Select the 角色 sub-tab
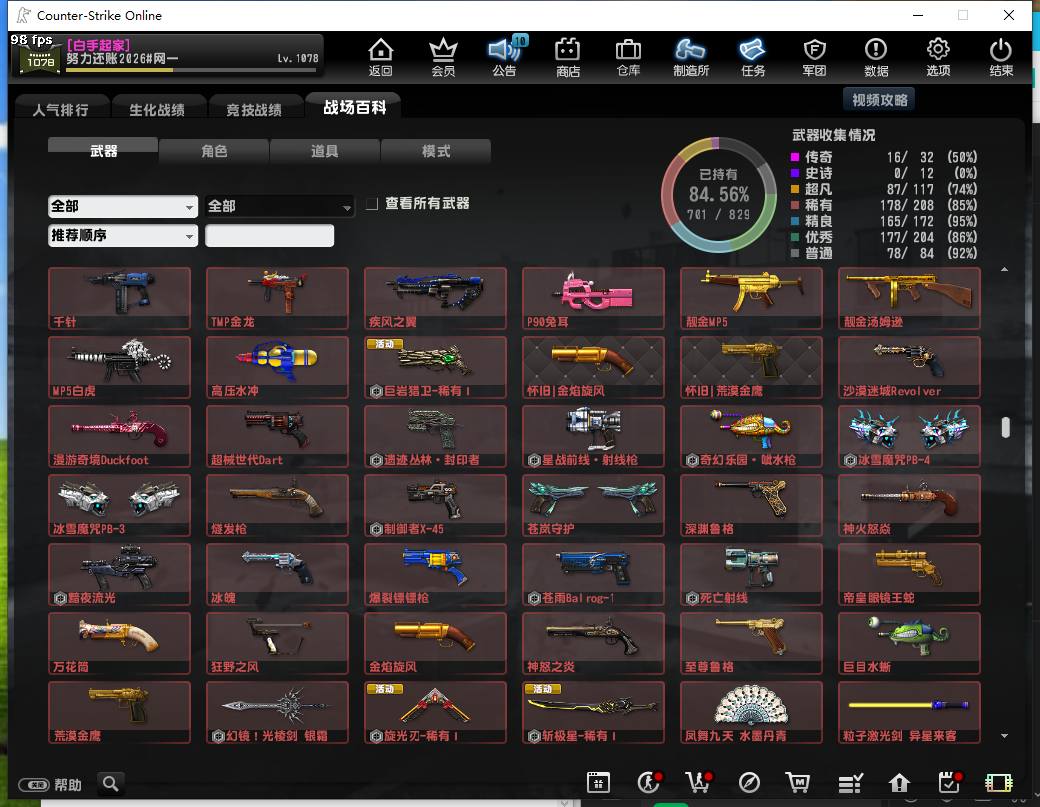The height and width of the screenshot is (807, 1040). point(214,151)
